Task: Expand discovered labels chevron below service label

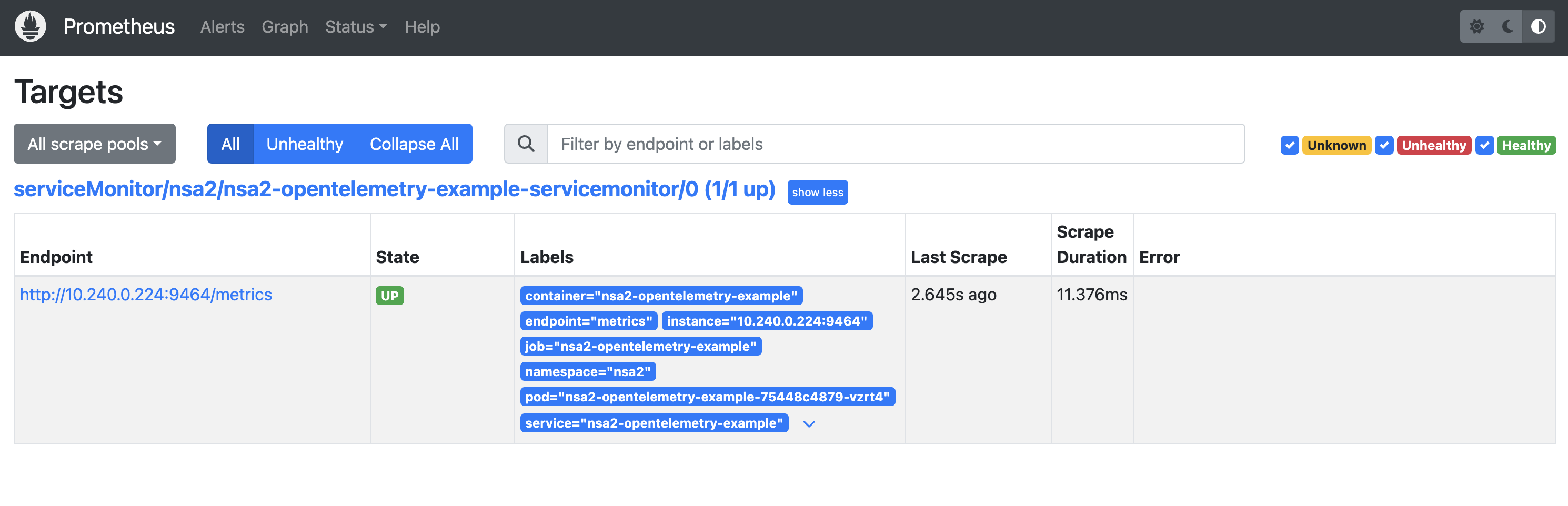Action: pyautogui.click(x=808, y=424)
